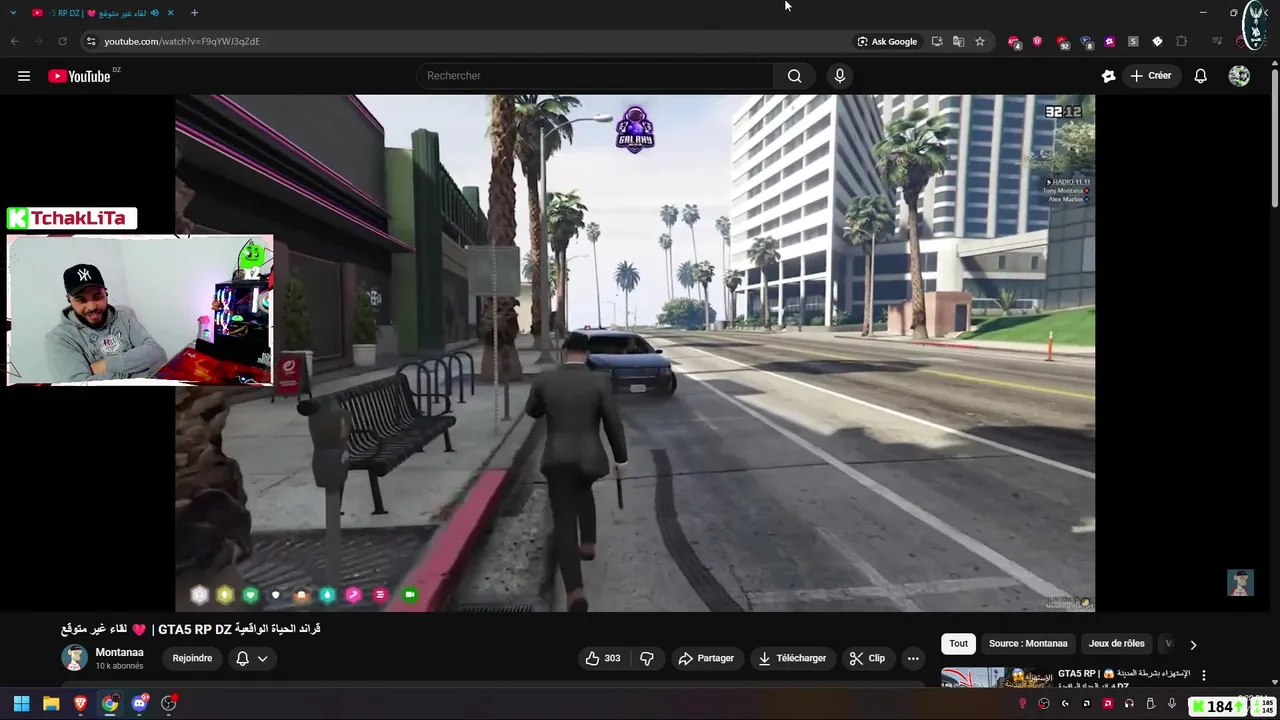This screenshot has height=720, width=1280.
Task: Open Montanaa channel name link
Action: [119, 652]
